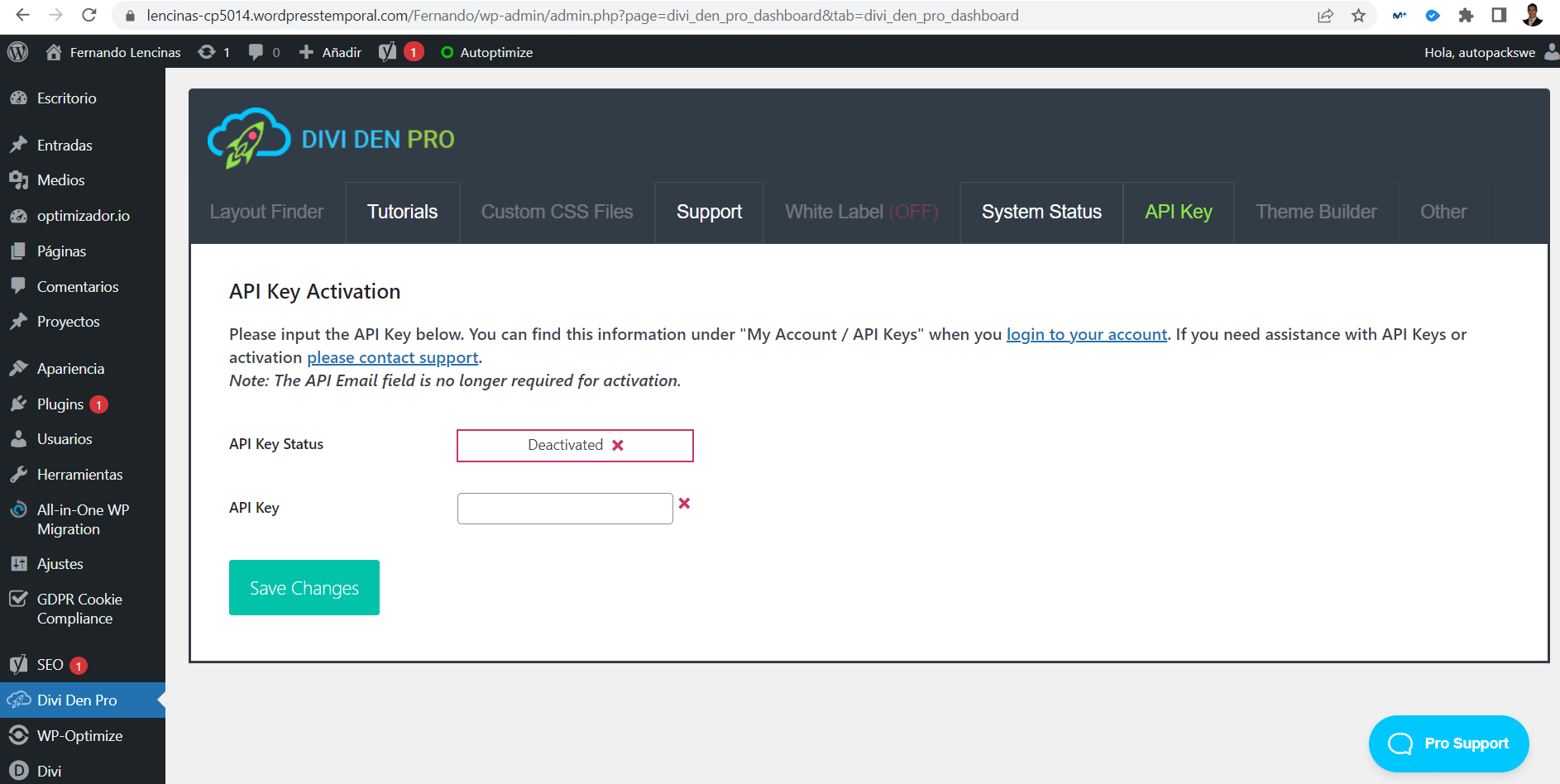Click the Fernando Lencinas site name

coord(125,52)
